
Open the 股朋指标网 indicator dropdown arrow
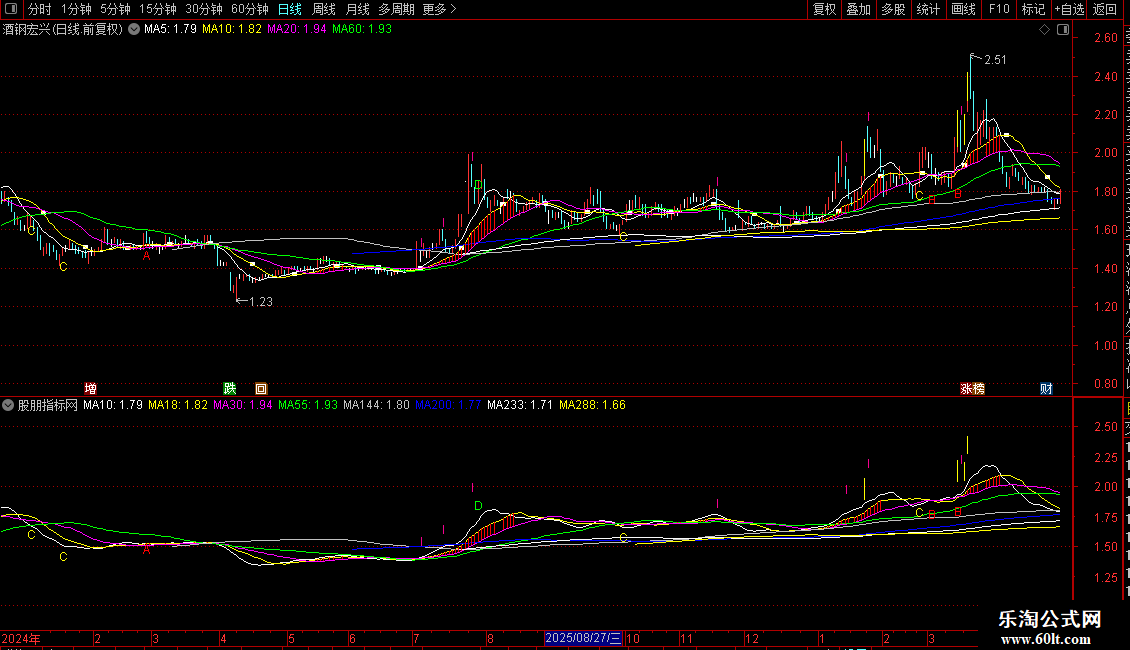tap(8, 405)
